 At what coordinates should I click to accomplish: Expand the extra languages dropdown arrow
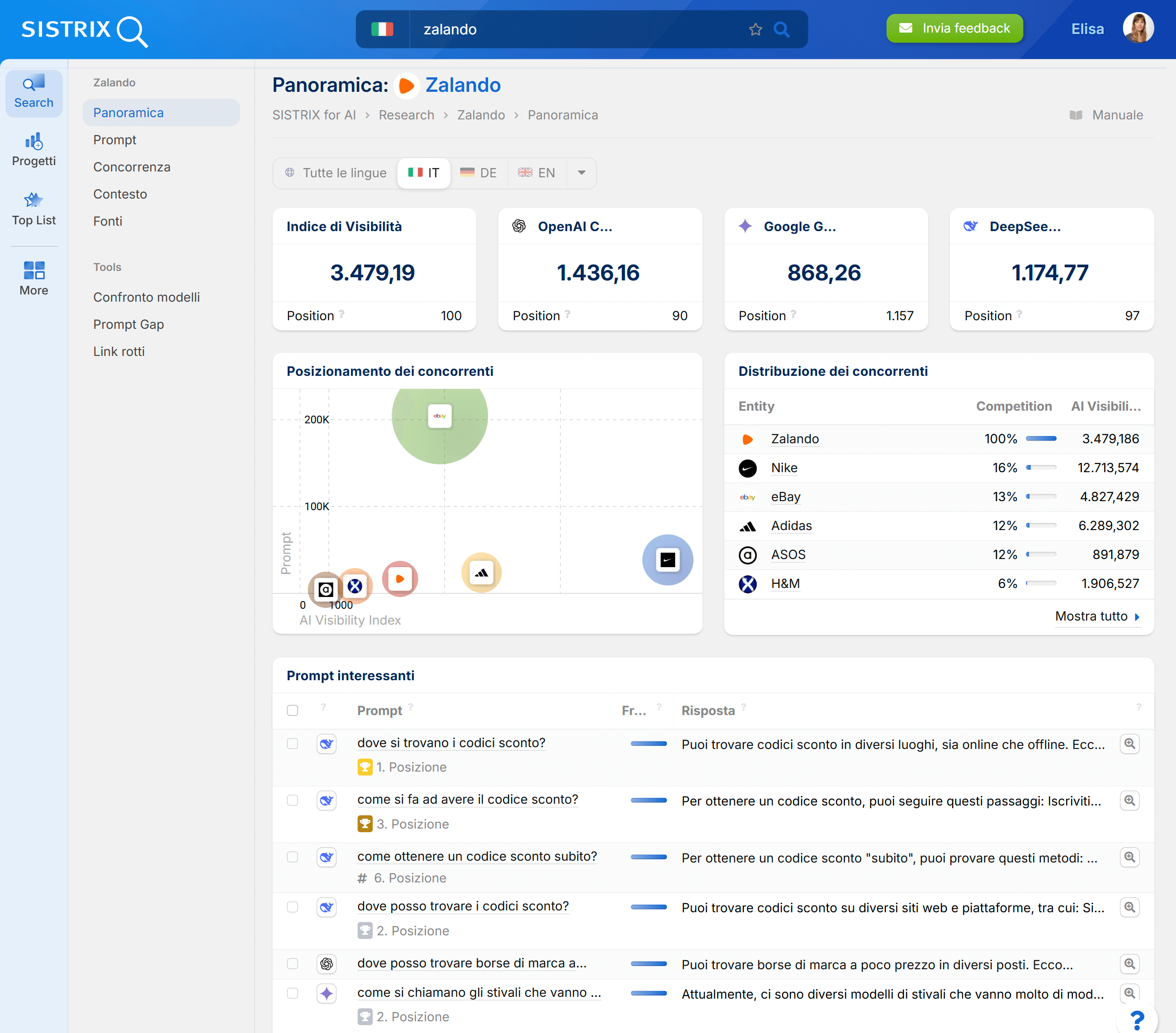pos(582,173)
